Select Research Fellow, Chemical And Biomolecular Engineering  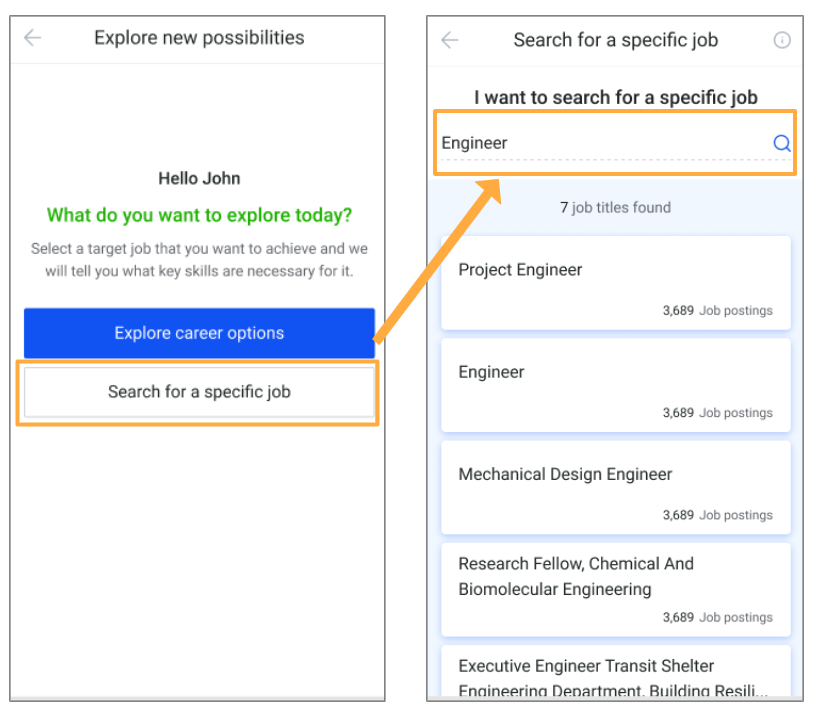(x=615, y=589)
